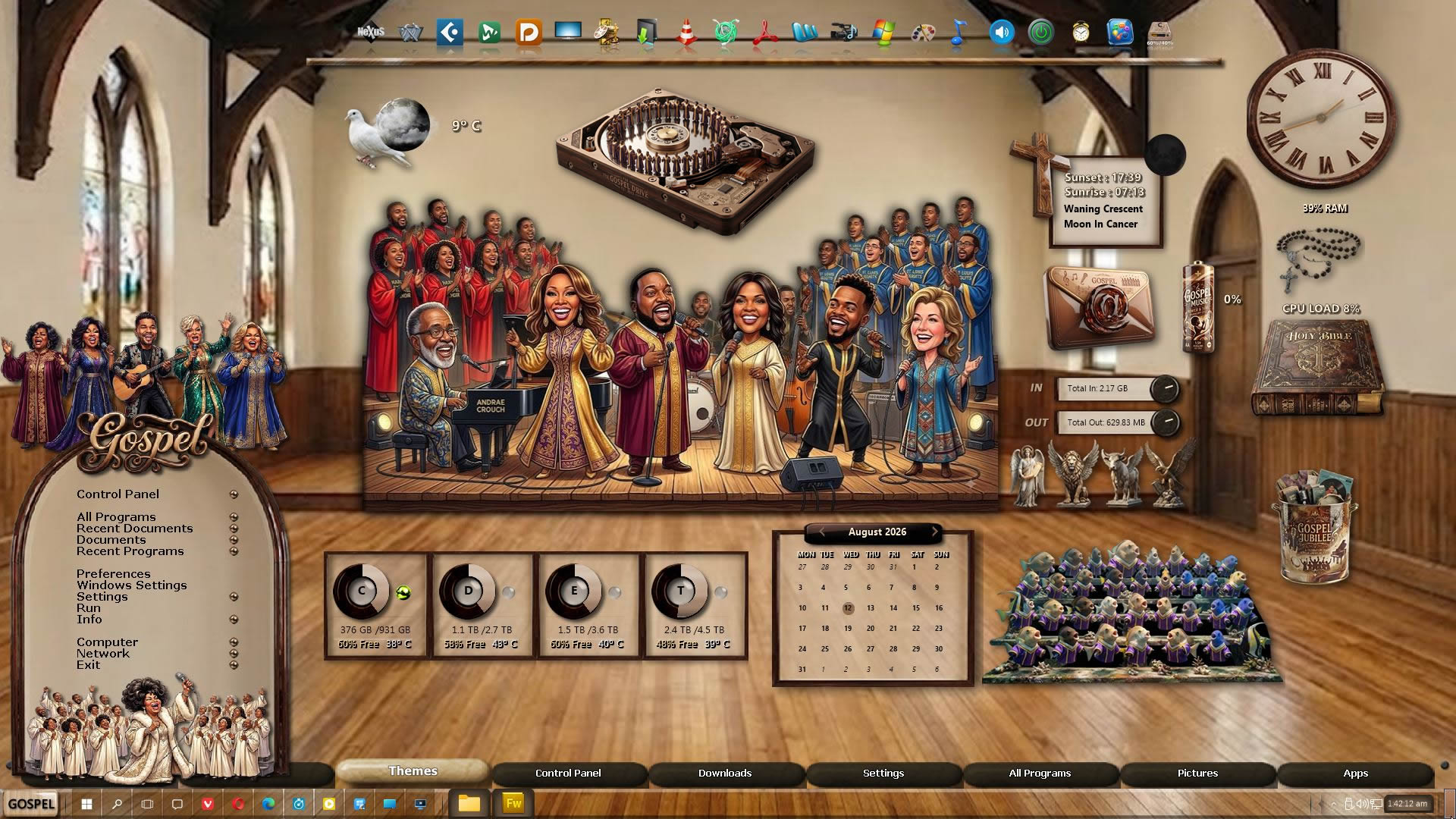Open the alarm clock icon in the dock

tap(1081, 33)
